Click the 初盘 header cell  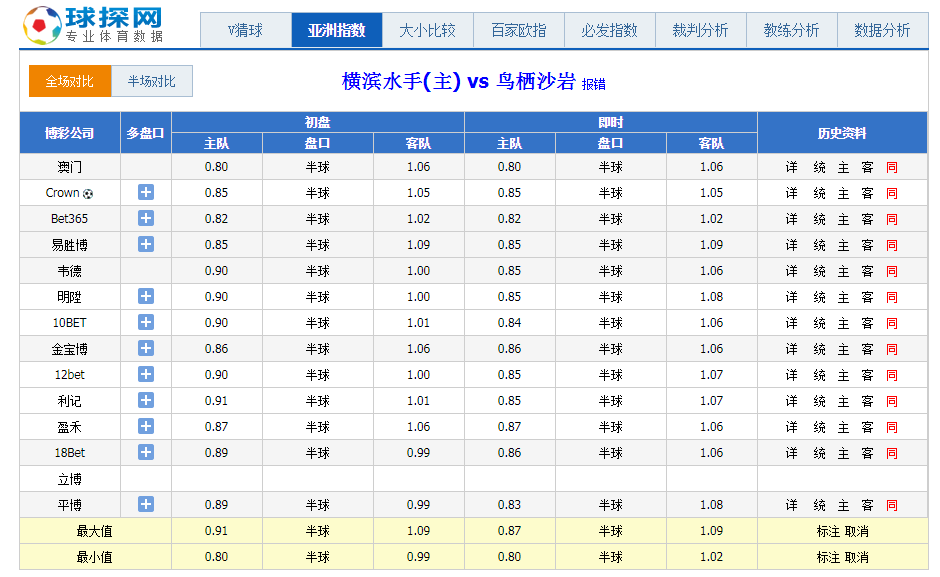(318, 122)
